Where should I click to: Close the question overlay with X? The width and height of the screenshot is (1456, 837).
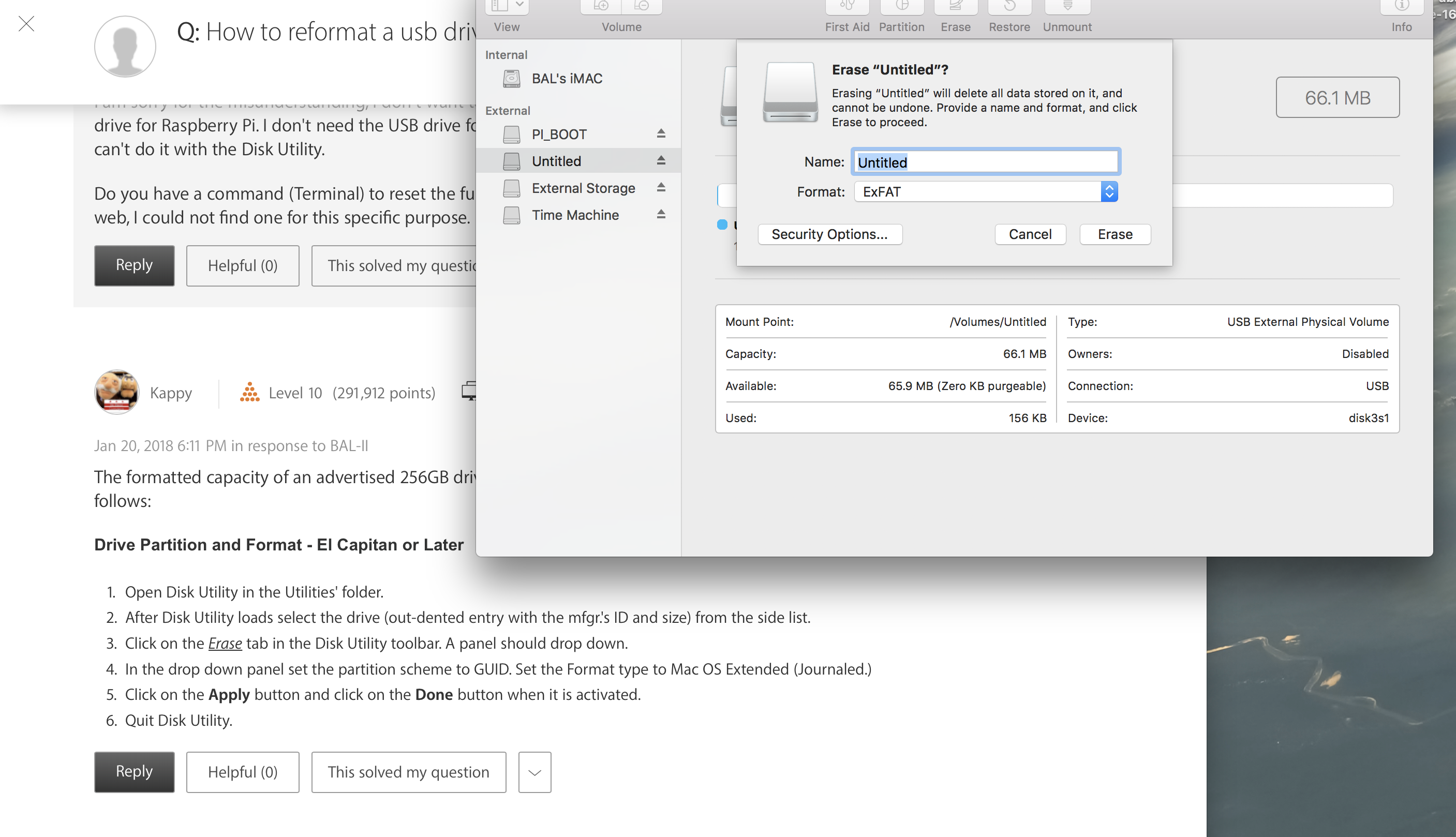(x=26, y=24)
